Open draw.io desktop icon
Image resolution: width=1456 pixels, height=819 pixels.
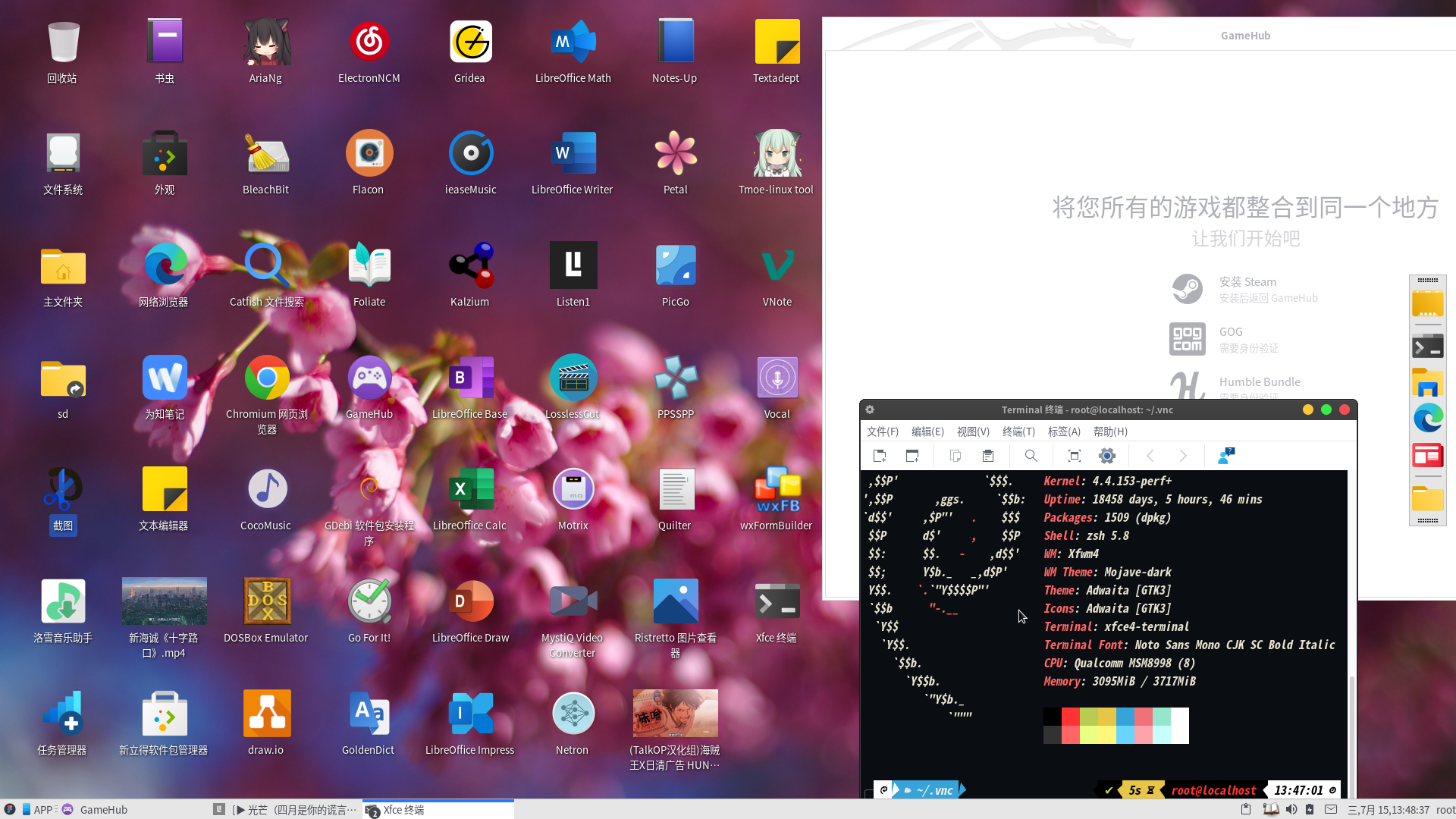[266, 723]
